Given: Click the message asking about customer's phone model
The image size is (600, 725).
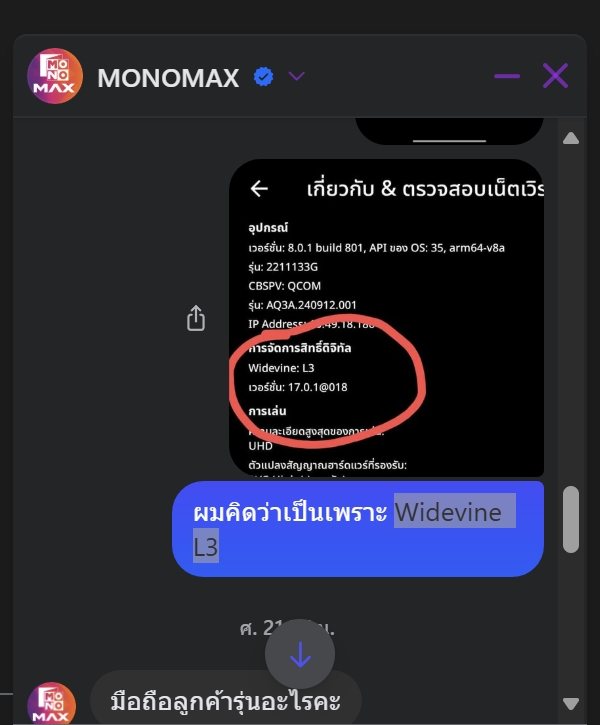Looking at the screenshot, I should (x=226, y=701).
